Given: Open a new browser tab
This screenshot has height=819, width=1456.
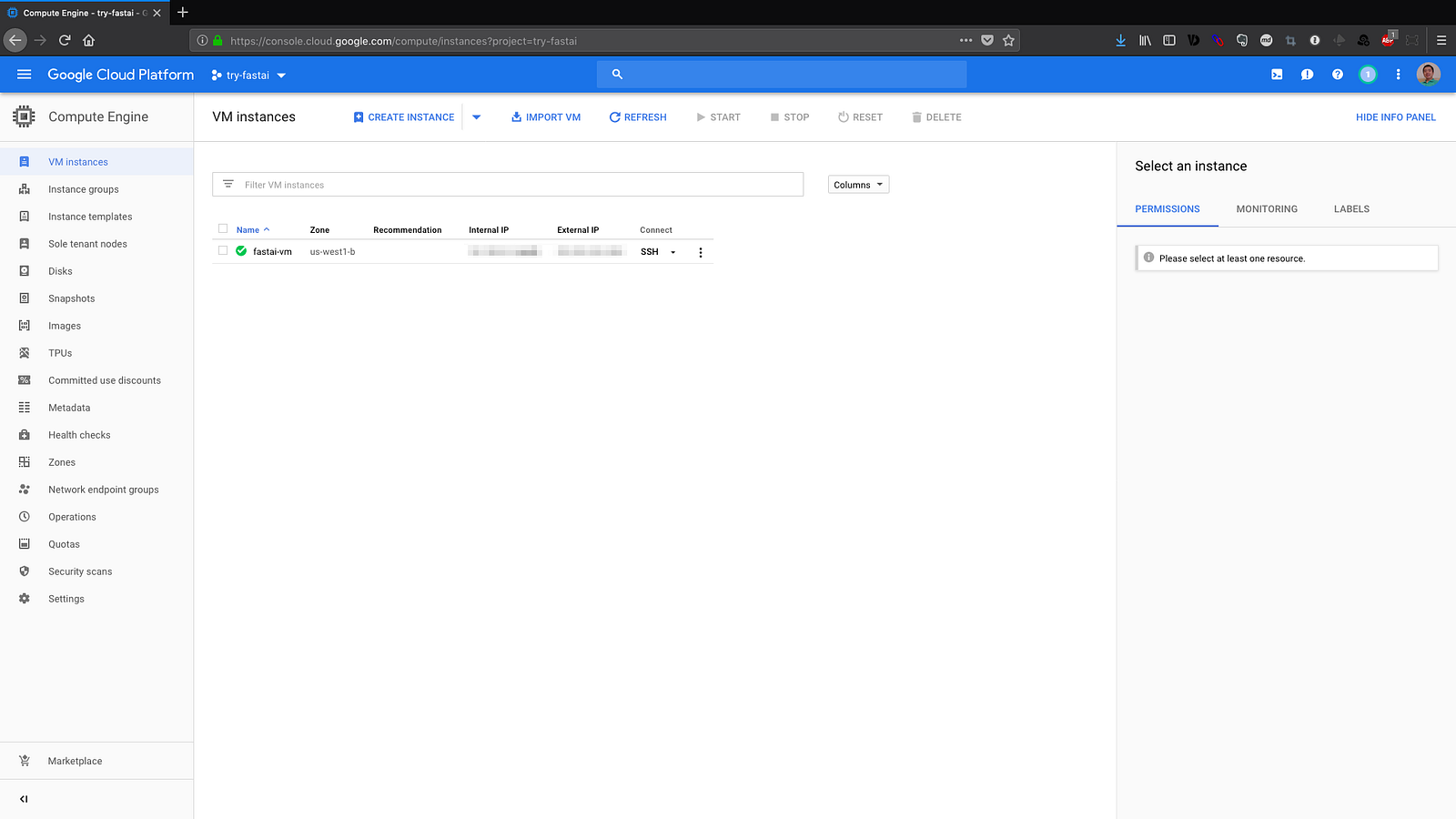Looking at the screenshot, I should (183, 13).
